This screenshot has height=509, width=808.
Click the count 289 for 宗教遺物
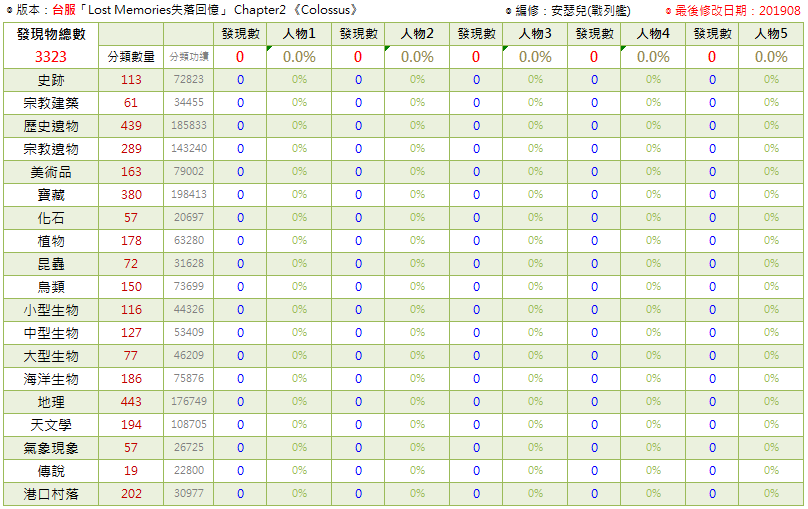pos(131,149)
